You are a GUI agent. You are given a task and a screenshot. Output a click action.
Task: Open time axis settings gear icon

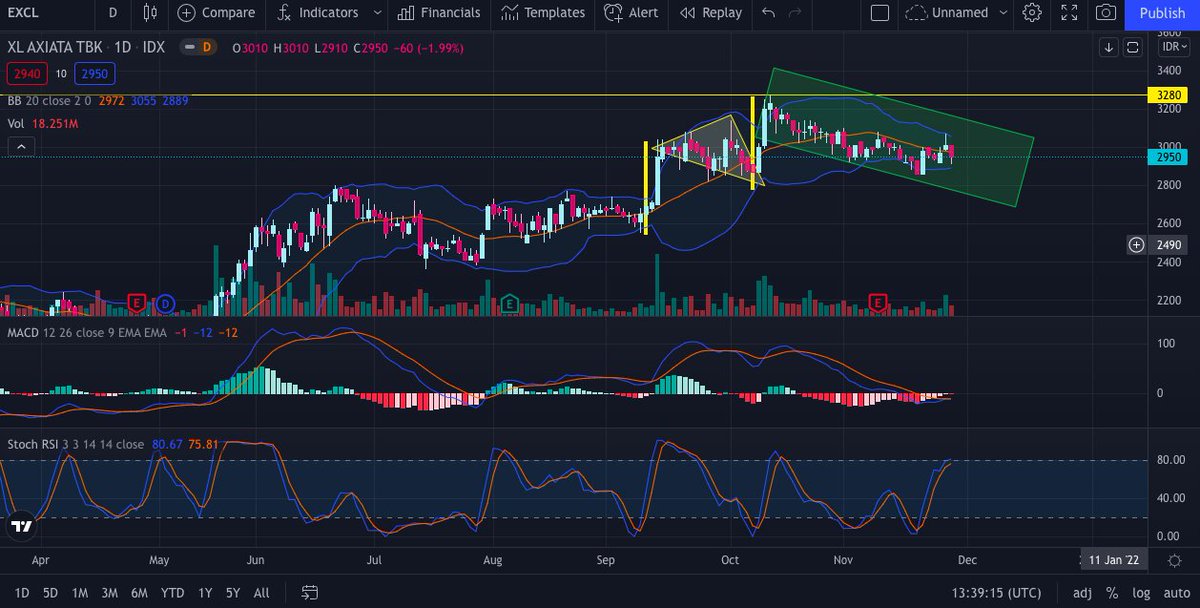click(1174, 560)
